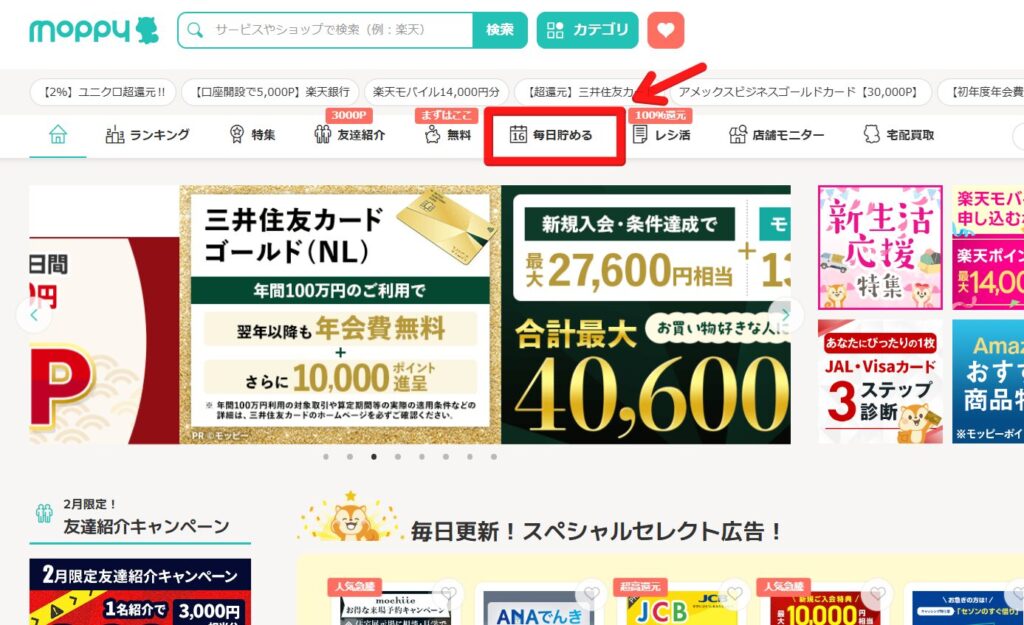Click the 検索 search button
Screen dimensions: 1024x625
[x=500, y=30]
